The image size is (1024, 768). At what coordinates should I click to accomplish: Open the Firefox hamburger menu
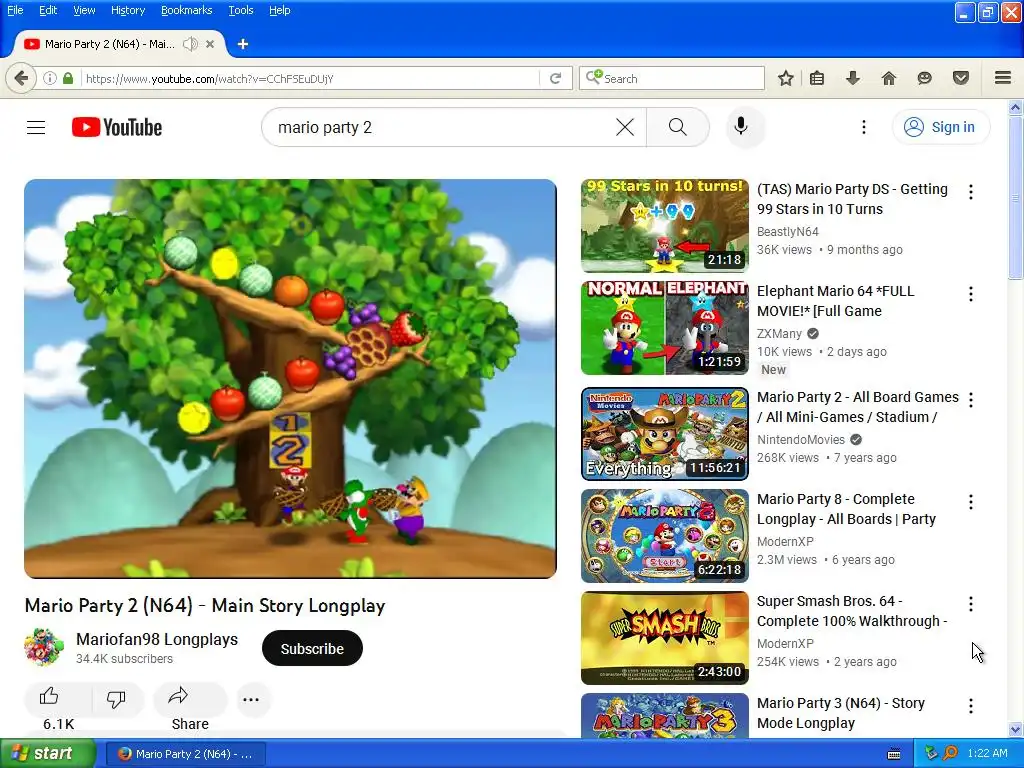(x=1003, y=78)
